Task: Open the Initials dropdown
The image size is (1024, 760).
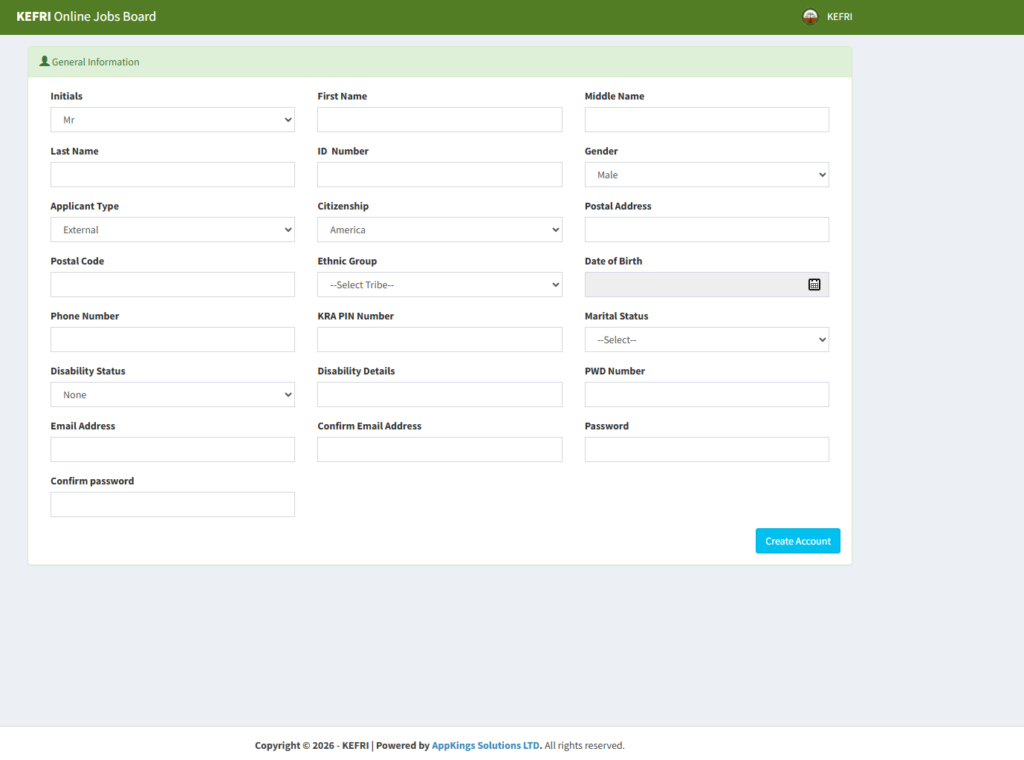Action: click(172, 120)
